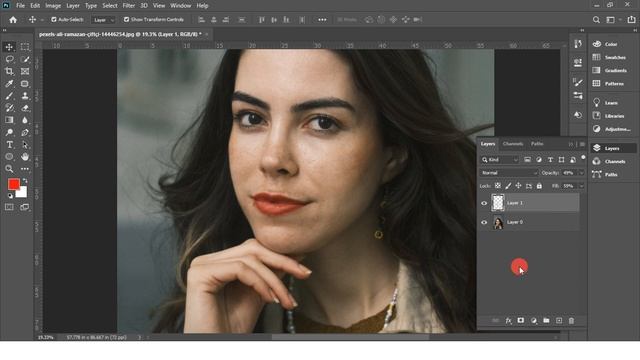This screenshot has height=360, width=640.
Task: Select the Hand tool
Action: pos(25,157)
